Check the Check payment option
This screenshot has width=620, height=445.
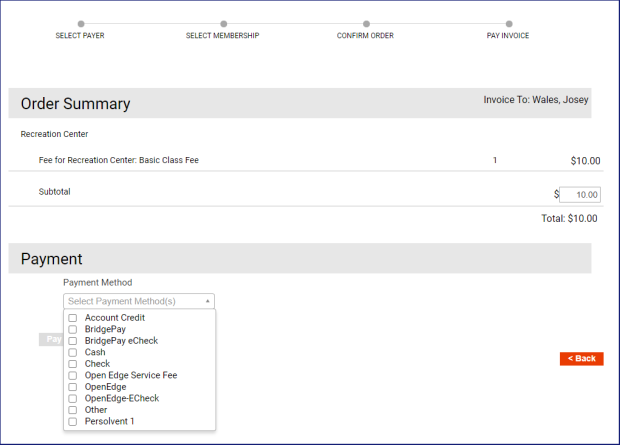[x=73, y=364]
